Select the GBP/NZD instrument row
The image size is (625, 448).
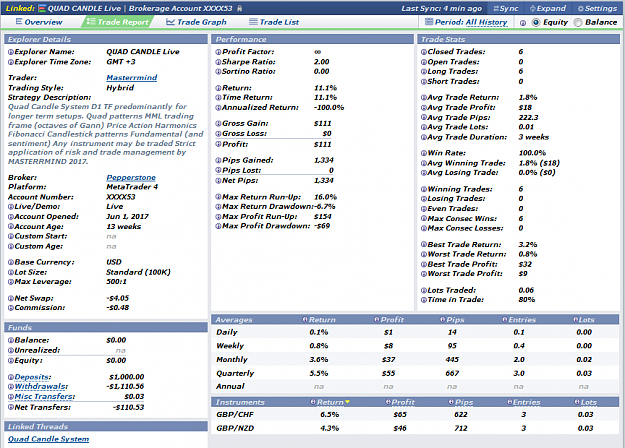(415, 428)
